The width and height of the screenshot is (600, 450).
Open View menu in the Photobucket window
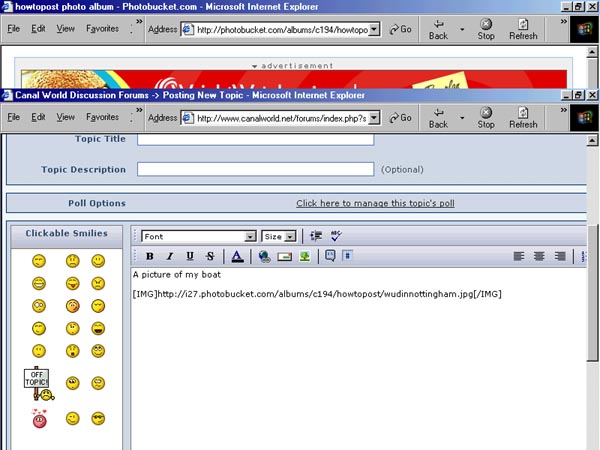(x=66, y=29)
